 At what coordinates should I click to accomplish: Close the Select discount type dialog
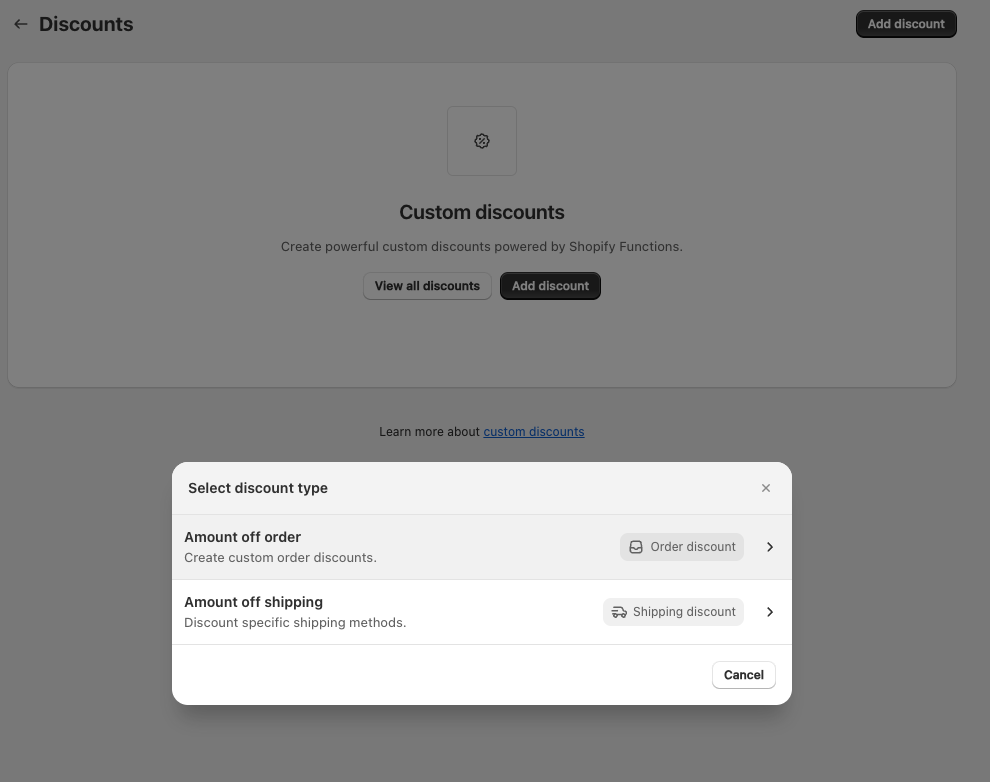point(766,488)
